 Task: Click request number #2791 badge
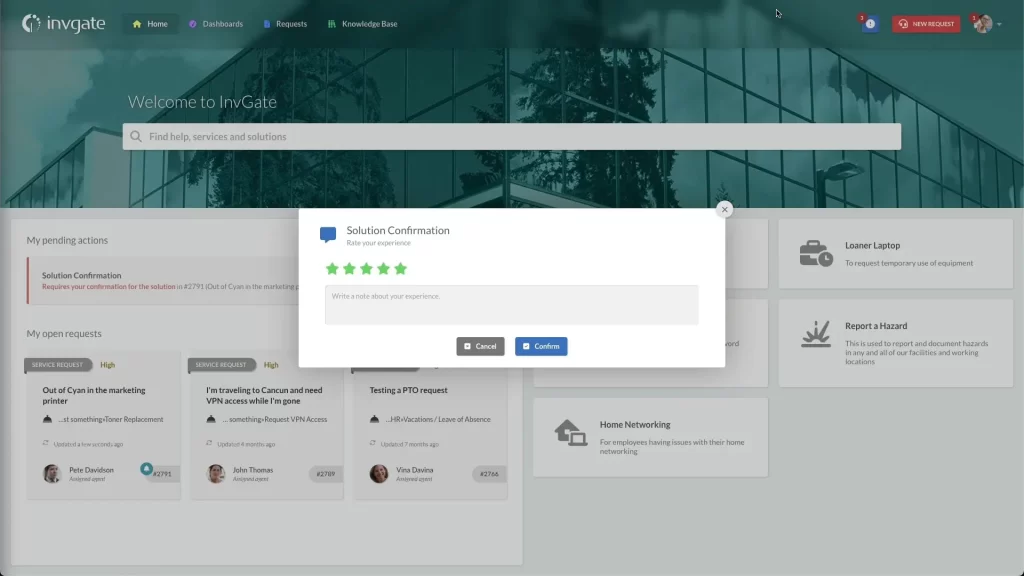tap(162, 474)
